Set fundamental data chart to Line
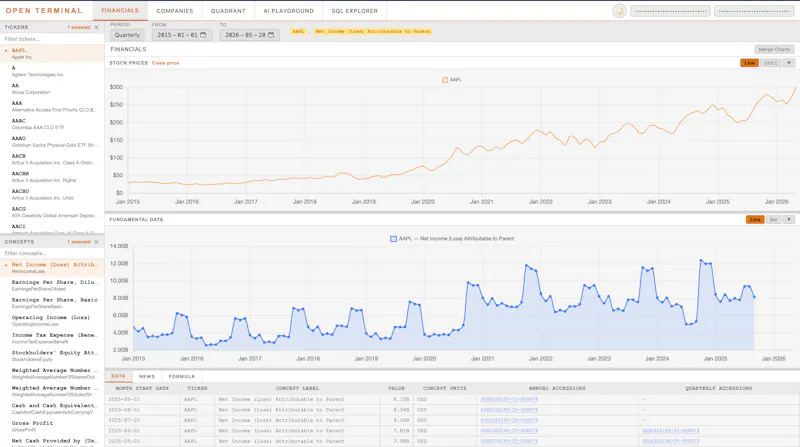 point(755,219)
